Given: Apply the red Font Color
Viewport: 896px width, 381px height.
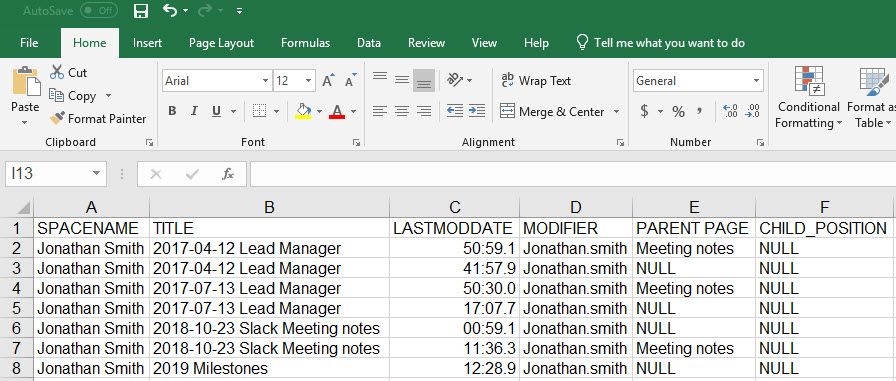Looking at the screenshot, I should click(x=337, y=111).
